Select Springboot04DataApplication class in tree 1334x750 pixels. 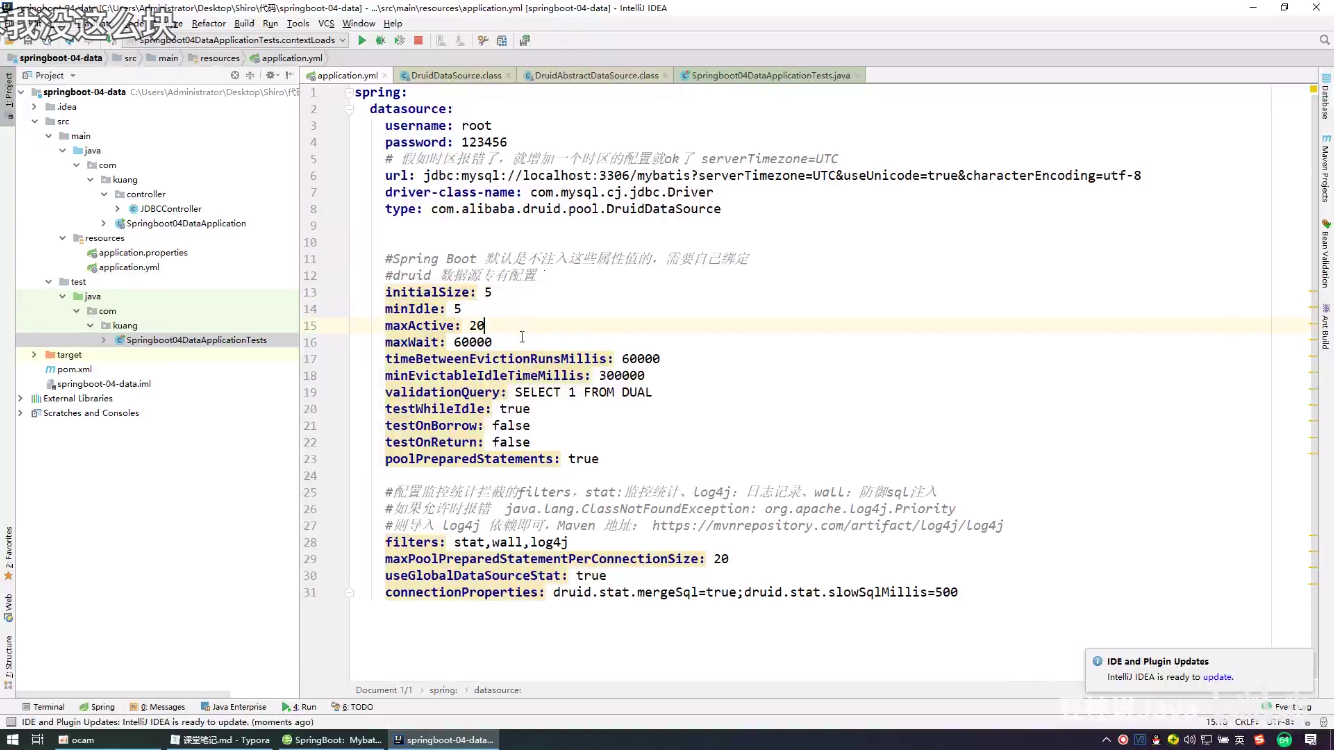(x=186, y=224)
